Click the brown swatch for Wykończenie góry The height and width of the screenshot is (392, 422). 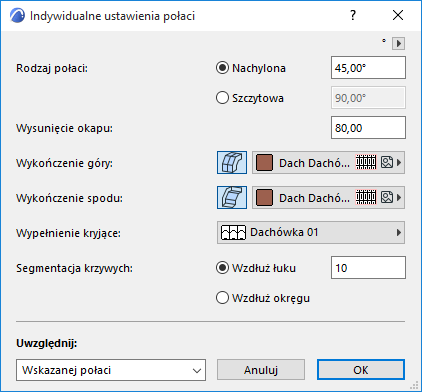pyautogui.click(x=264, y=163)
